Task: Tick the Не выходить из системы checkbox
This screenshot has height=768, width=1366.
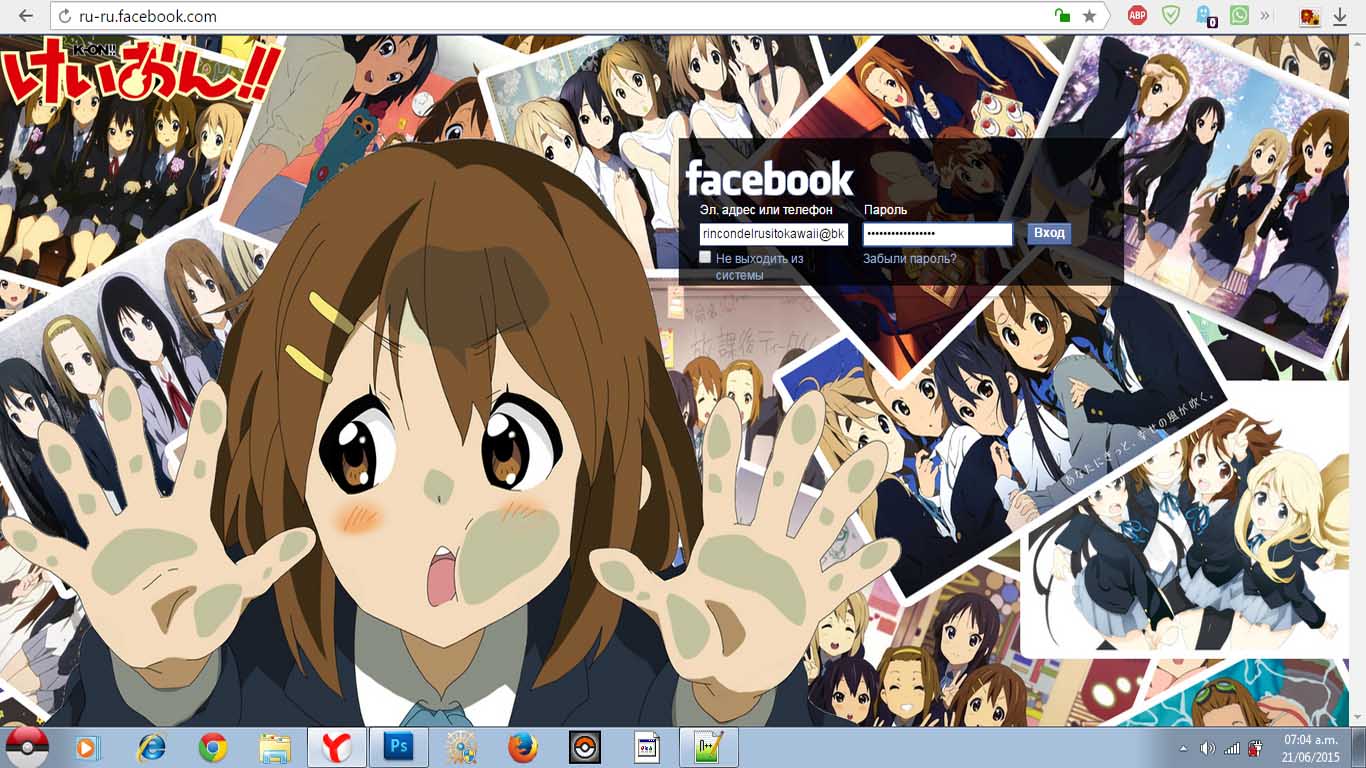Action: tap(705, 257)
